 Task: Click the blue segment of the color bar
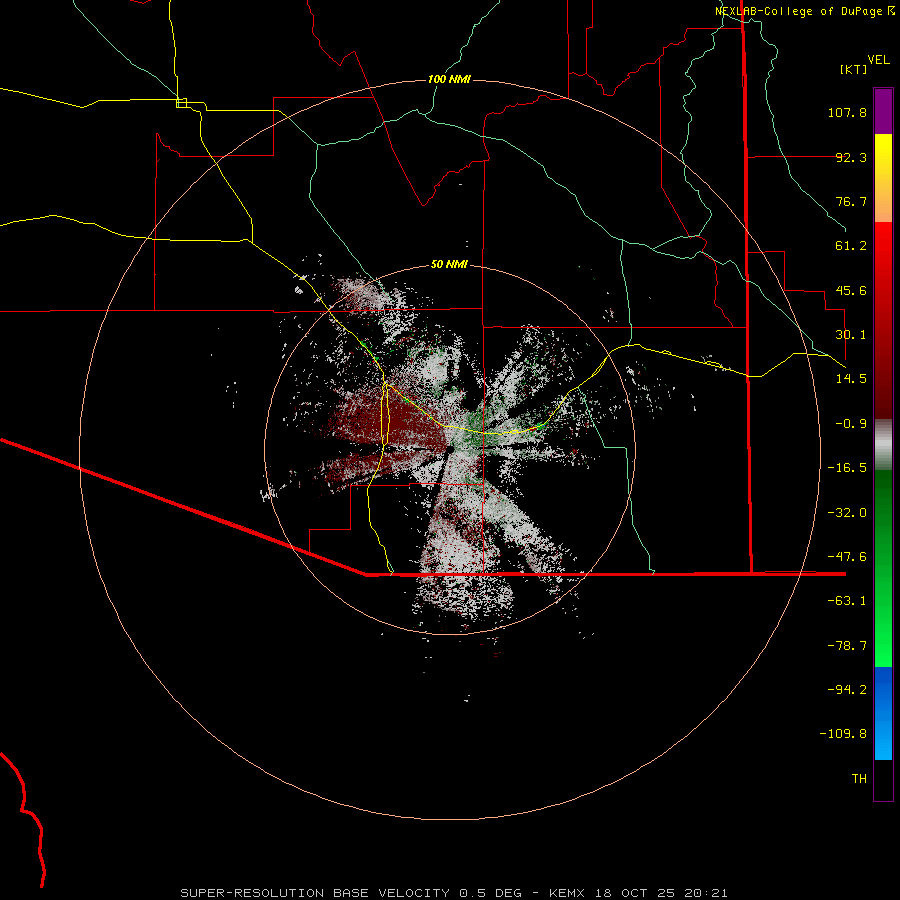coord(883,713)
